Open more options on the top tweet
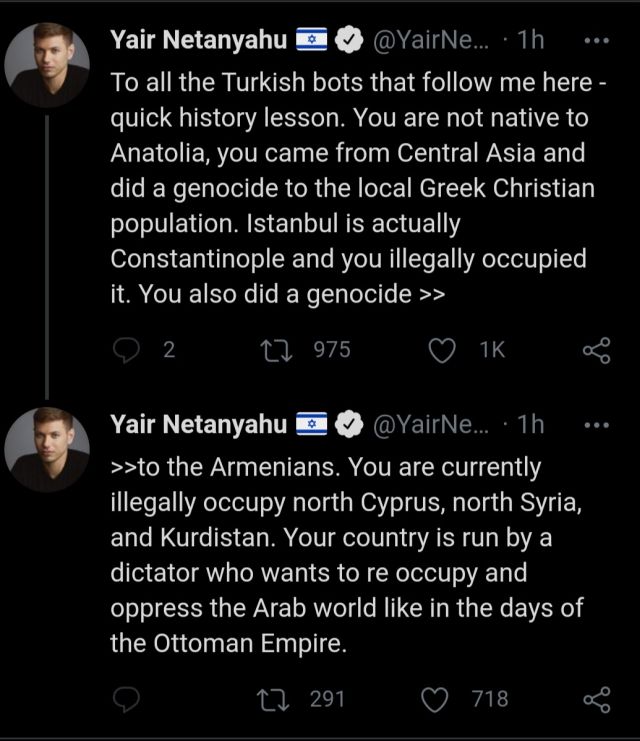 click(x=596, y=40)
